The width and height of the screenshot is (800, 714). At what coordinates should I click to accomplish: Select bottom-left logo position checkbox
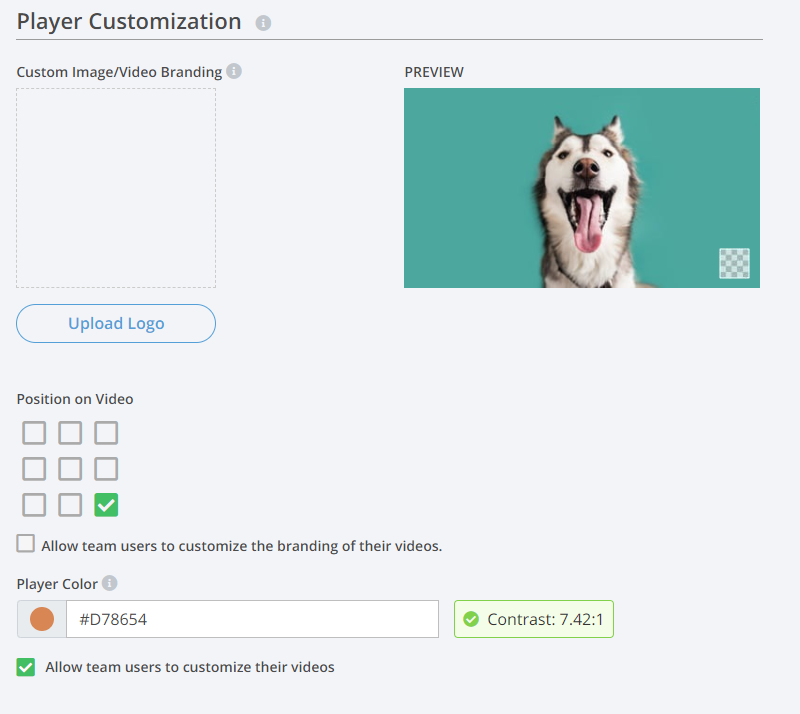(34, 505)
